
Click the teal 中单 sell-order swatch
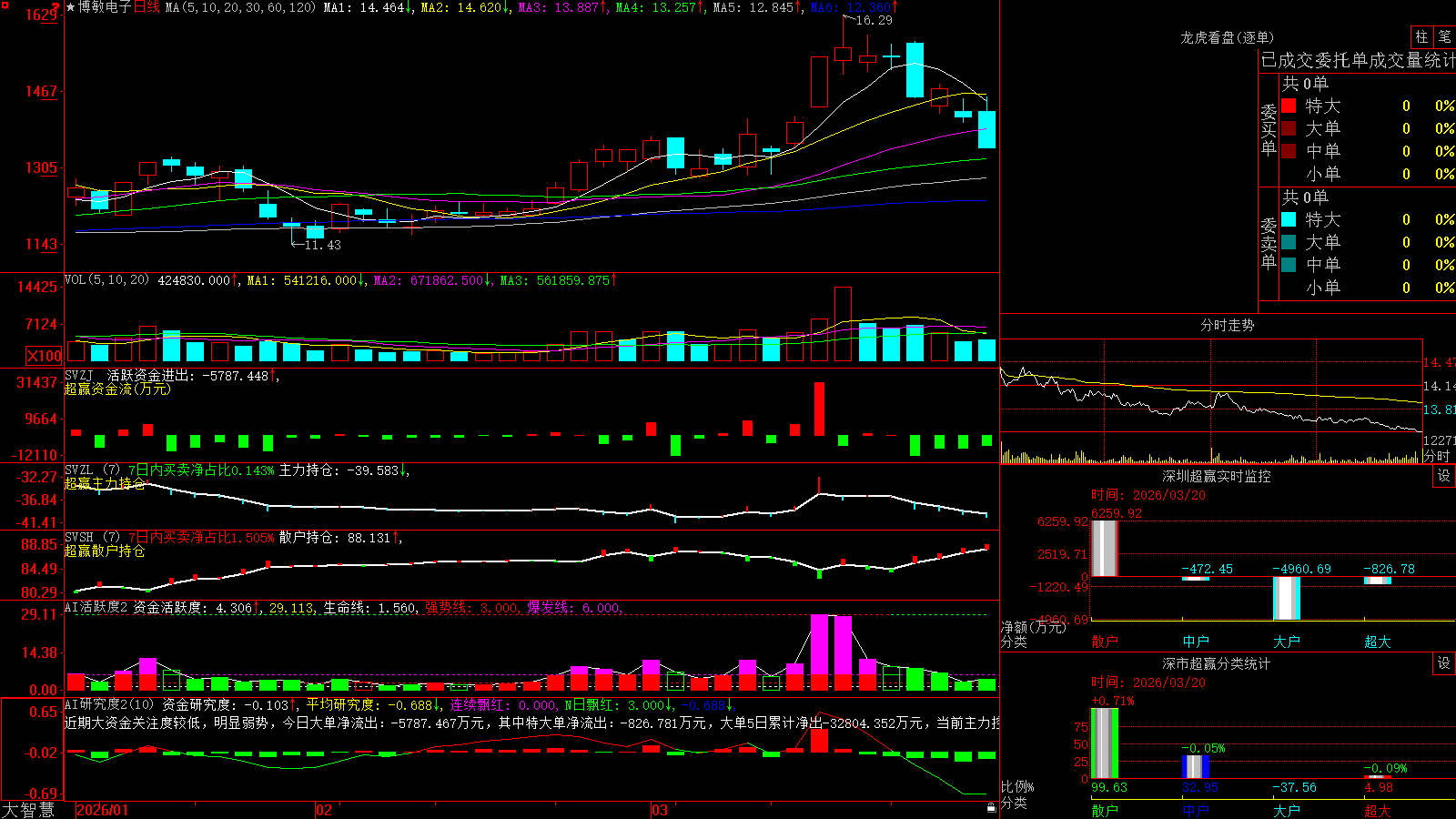click(x=1289, y=265)
